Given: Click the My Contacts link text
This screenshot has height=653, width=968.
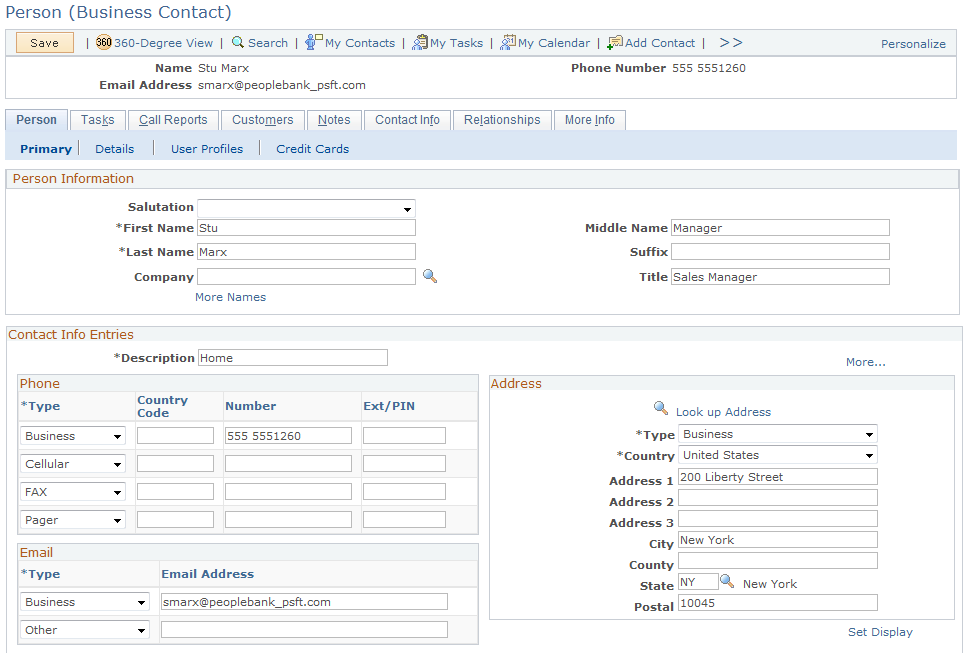Looking at the screenshot, I should coord(360,43).
